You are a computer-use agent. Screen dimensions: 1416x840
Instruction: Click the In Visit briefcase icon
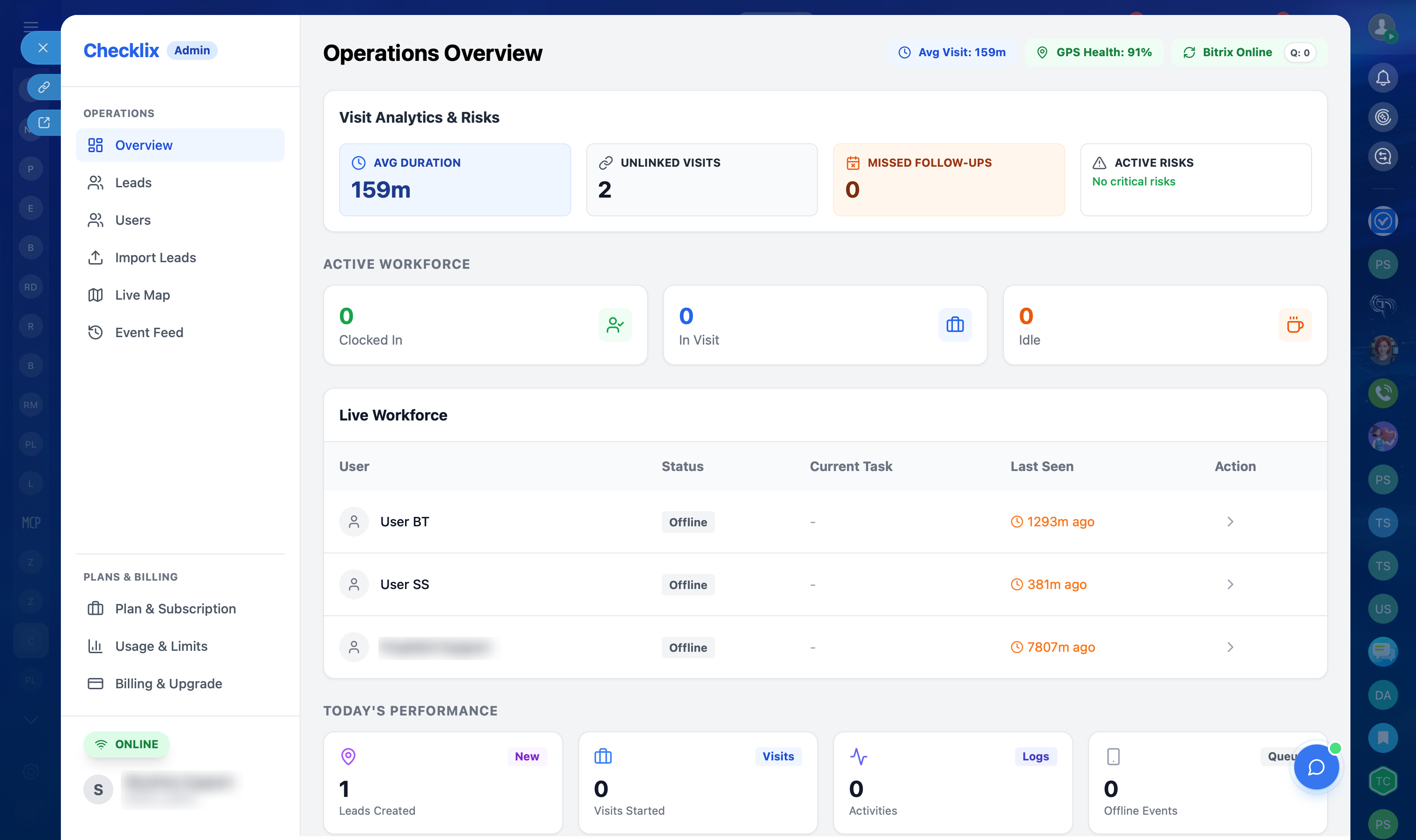tap(955, 325)
